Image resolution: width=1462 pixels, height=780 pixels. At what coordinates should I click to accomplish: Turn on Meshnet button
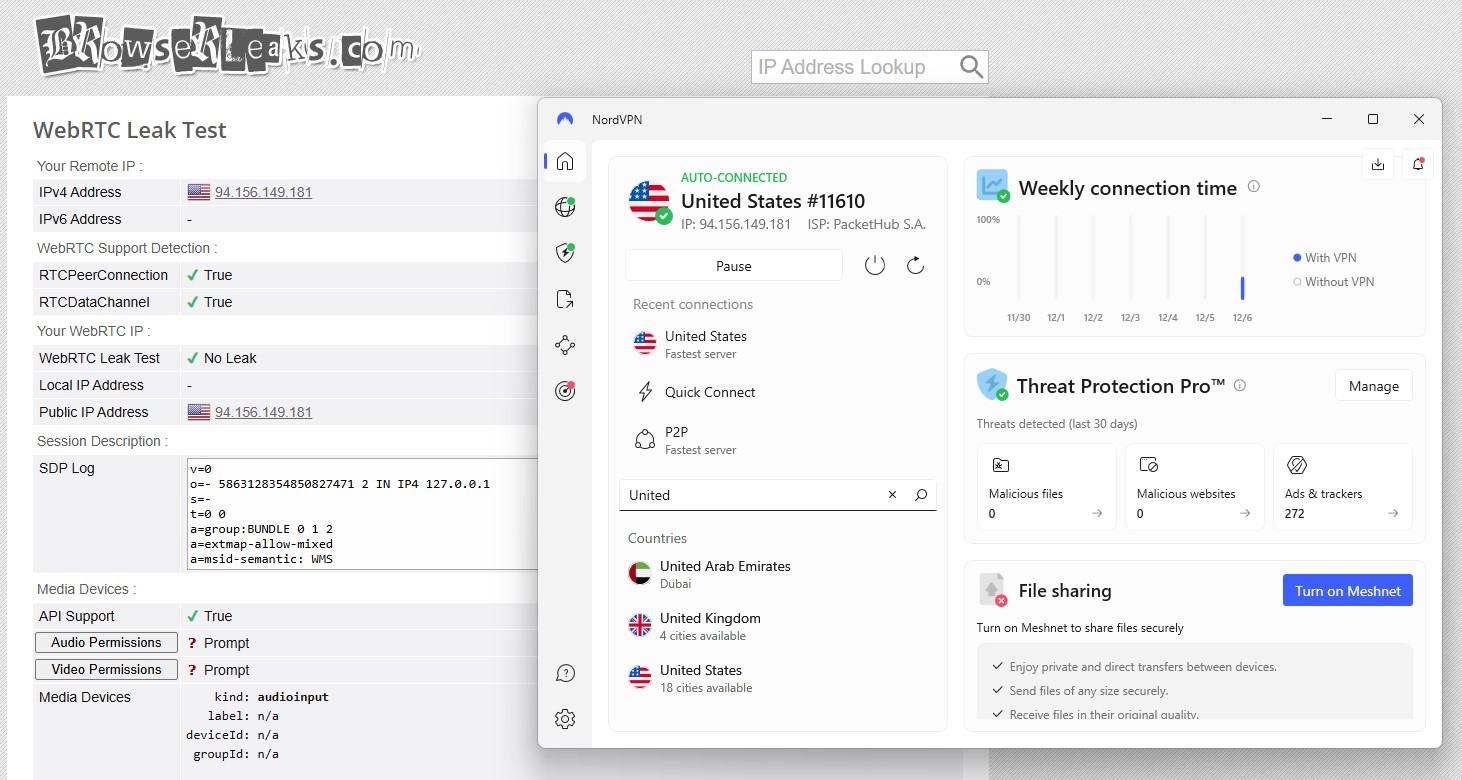[x=1348, y=590]
